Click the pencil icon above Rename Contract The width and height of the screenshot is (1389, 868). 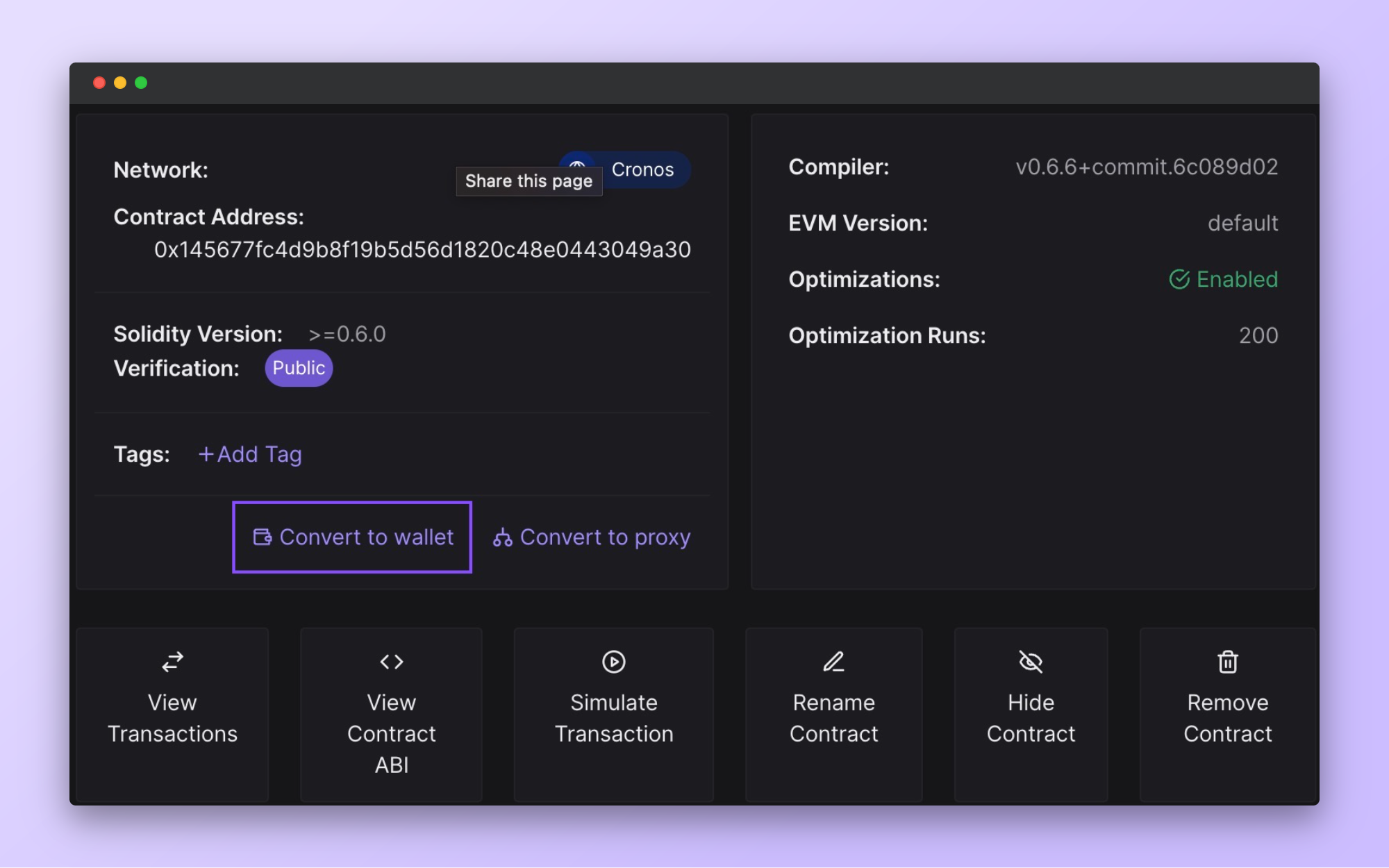pyautogui.click(x=833, y=662)
